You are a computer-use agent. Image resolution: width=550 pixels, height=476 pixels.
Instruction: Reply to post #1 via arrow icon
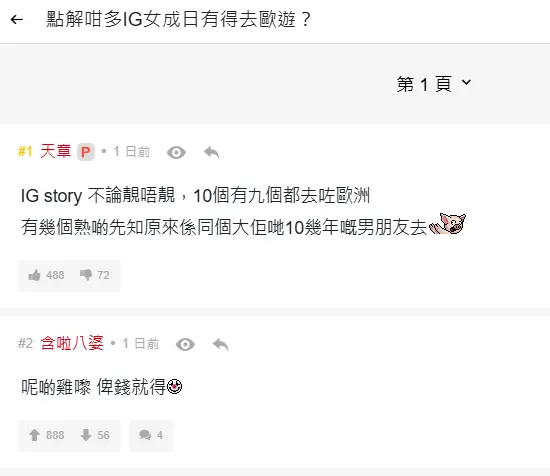pos(212,153)
